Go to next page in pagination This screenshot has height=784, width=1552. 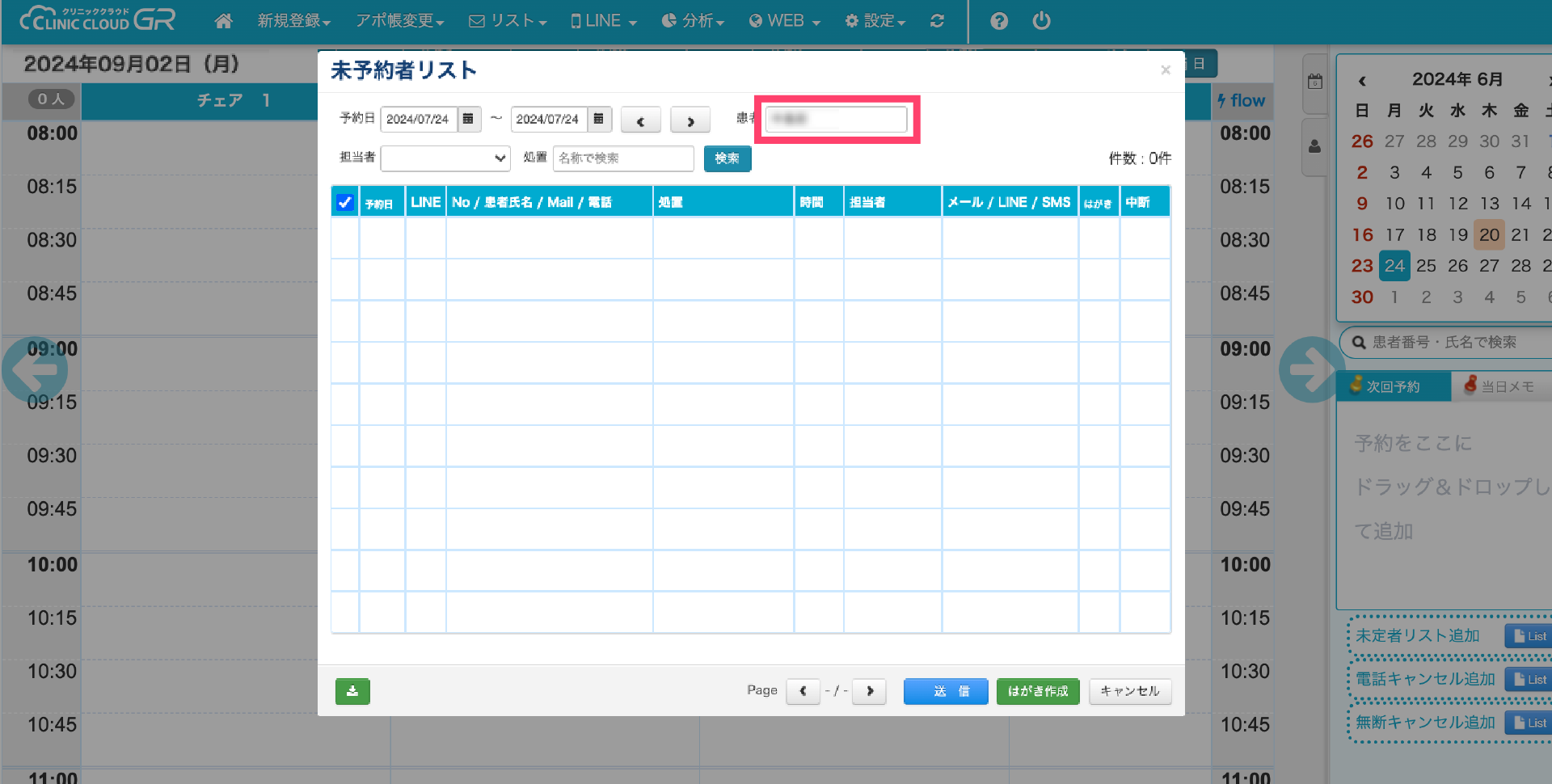pos(869,691)
